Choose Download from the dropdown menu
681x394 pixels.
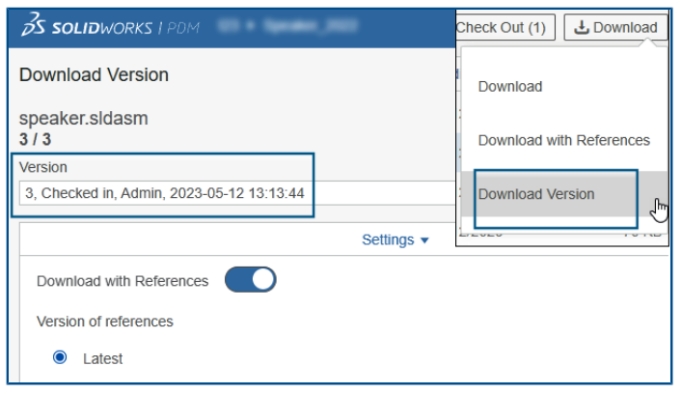click(x=510, y=86)
